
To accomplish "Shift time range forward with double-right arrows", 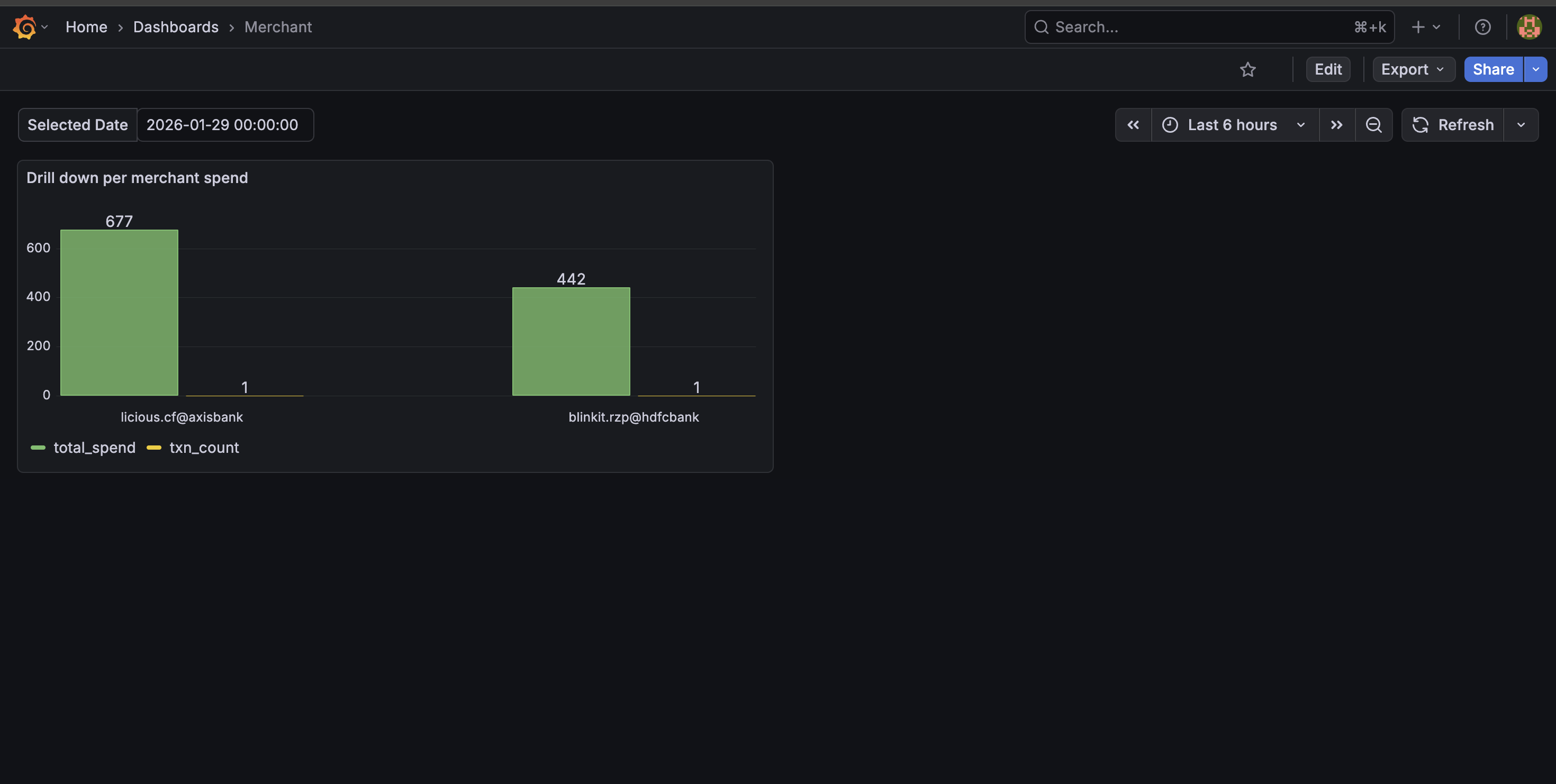I will click(x=1337, y=125).
